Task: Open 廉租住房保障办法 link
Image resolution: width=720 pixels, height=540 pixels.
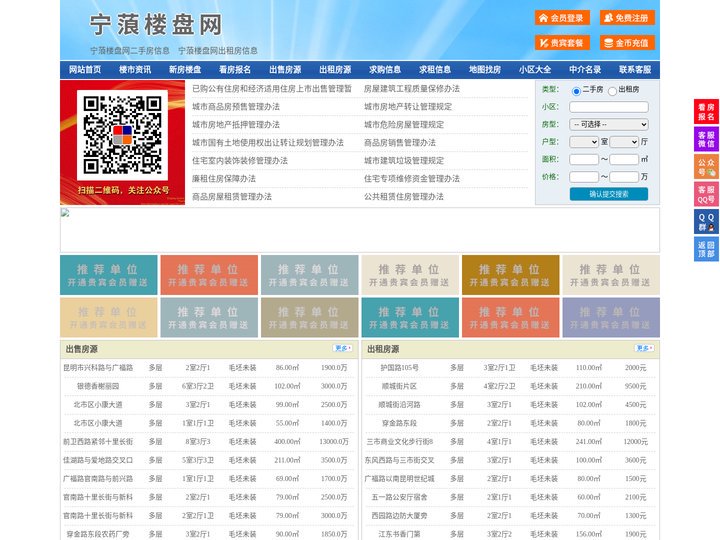Action: point(224,179)
